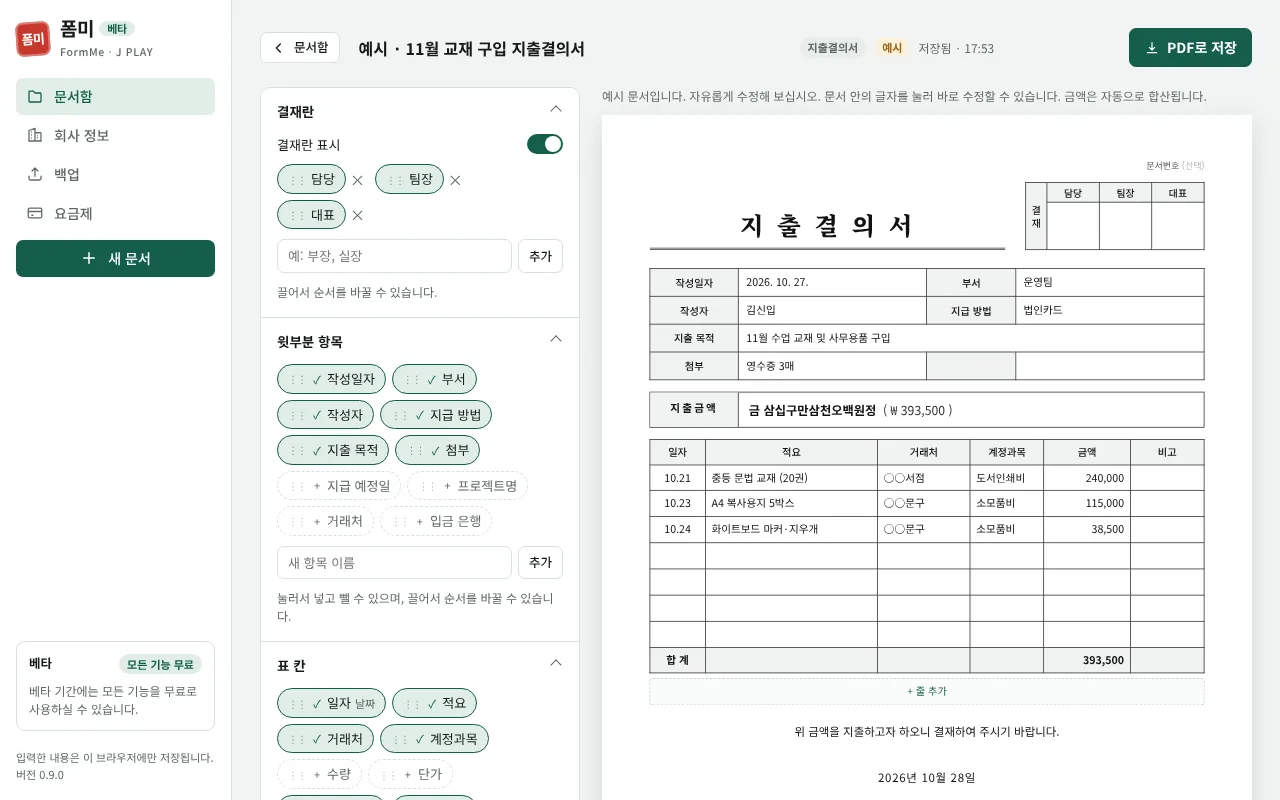Uncheck the 부서 field chip
The width and height of the screenshot is (1280, 800).
click(434, 379)
